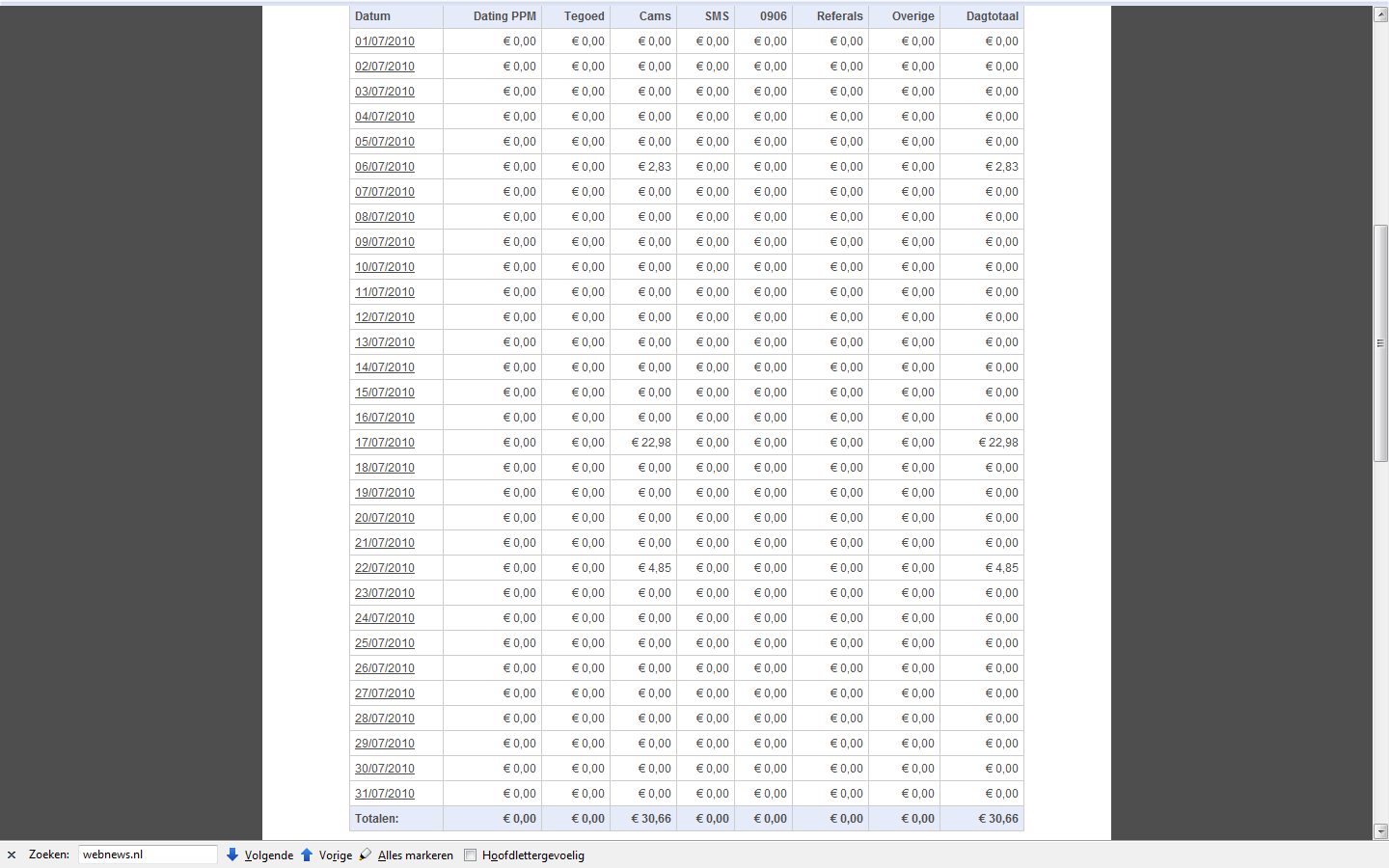Click the Totalen: row label
The width and height of the screenshot is (1389, 868).
[x=377, y=819]
